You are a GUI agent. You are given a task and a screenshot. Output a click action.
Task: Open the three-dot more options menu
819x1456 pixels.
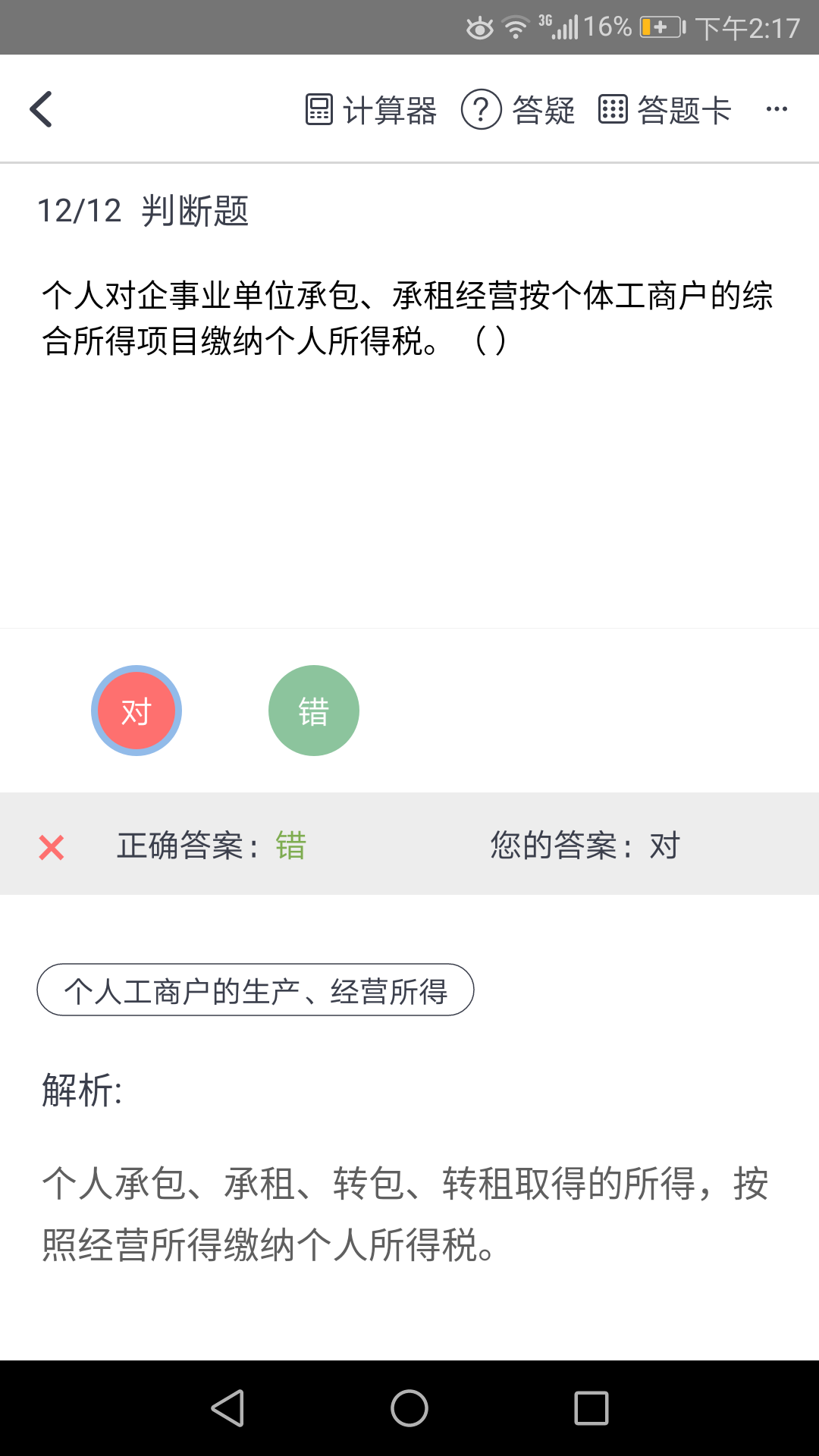click(777, 109)
